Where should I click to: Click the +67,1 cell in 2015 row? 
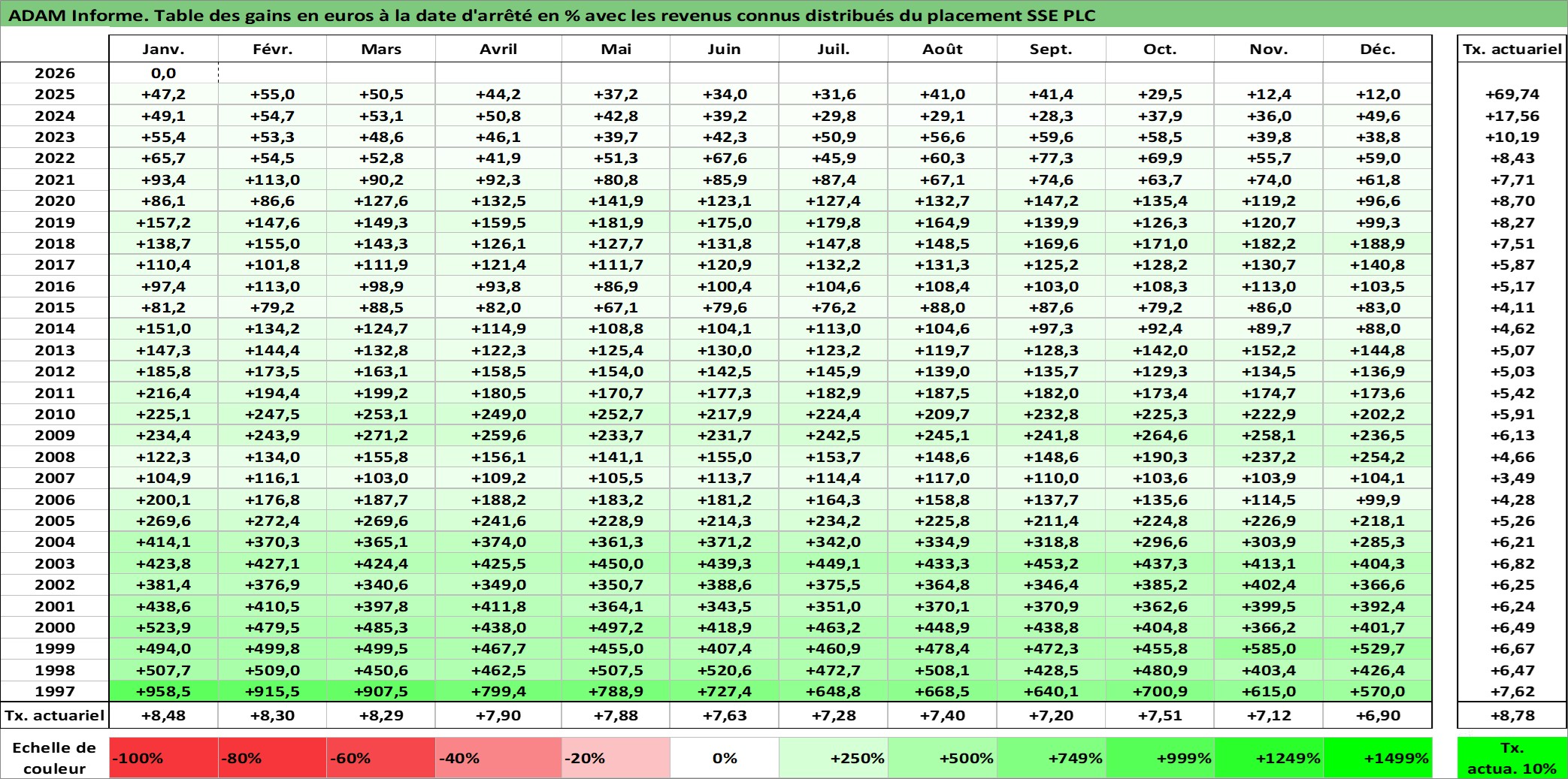tap(616, 307)
